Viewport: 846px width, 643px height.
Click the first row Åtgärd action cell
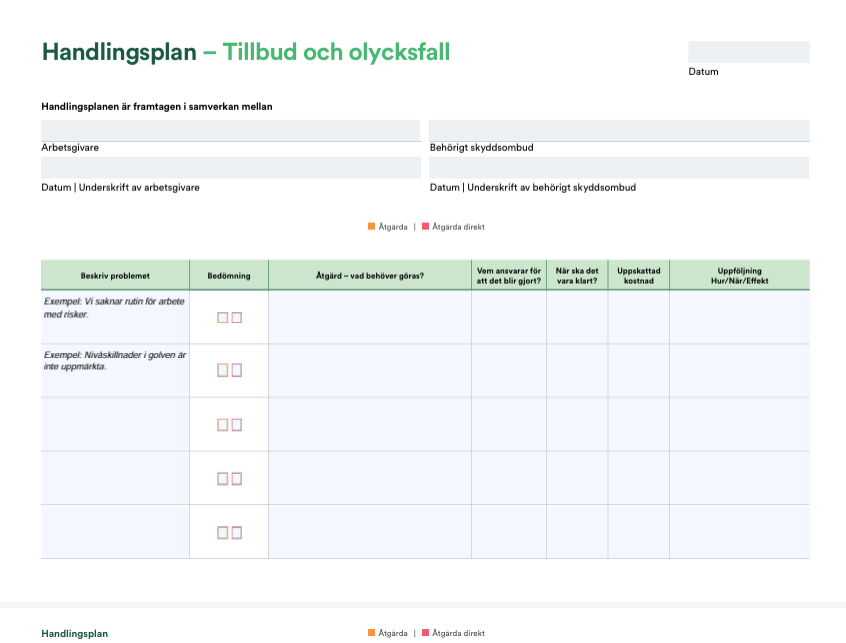click(369, 317)
